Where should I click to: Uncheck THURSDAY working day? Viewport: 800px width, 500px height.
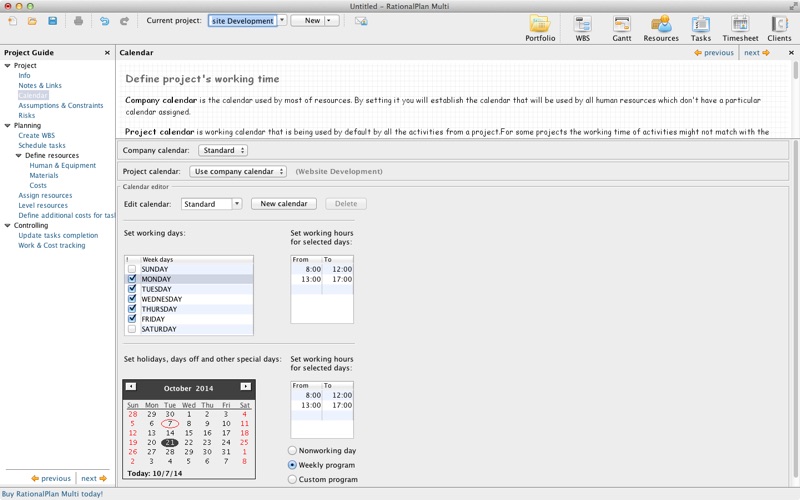pyautogui.click(x=132, y=309)
